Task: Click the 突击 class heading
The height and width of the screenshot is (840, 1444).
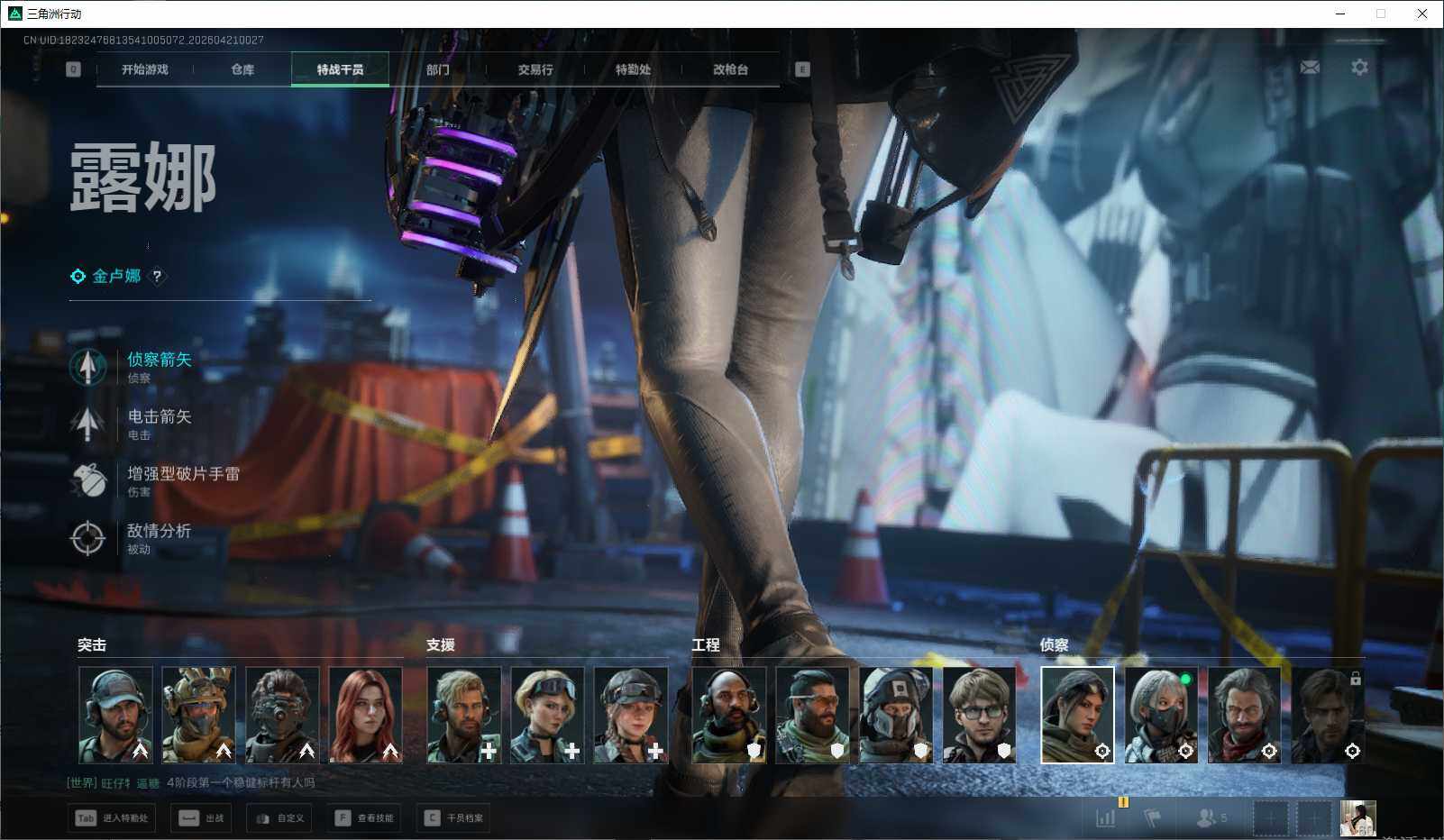Action: point(92,644)
